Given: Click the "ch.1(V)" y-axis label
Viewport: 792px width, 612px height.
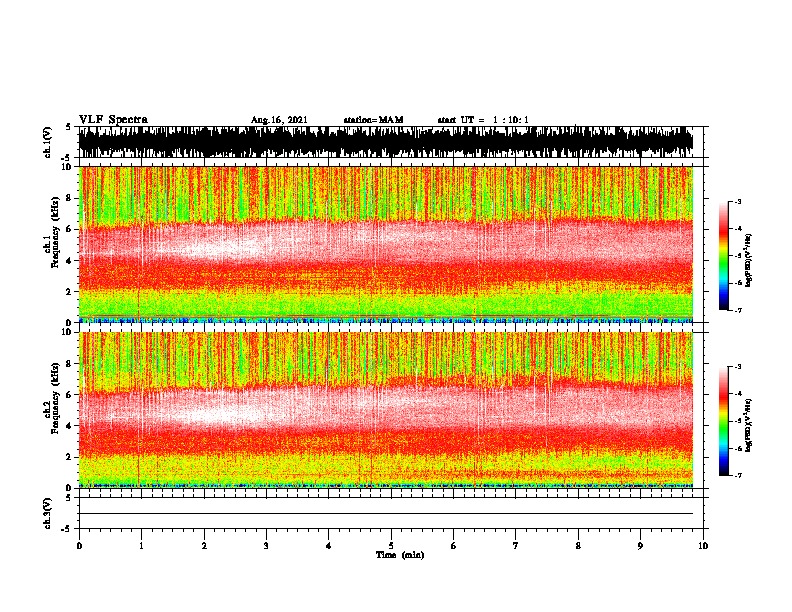Looking at the screenshot, I should click(47, 142).
